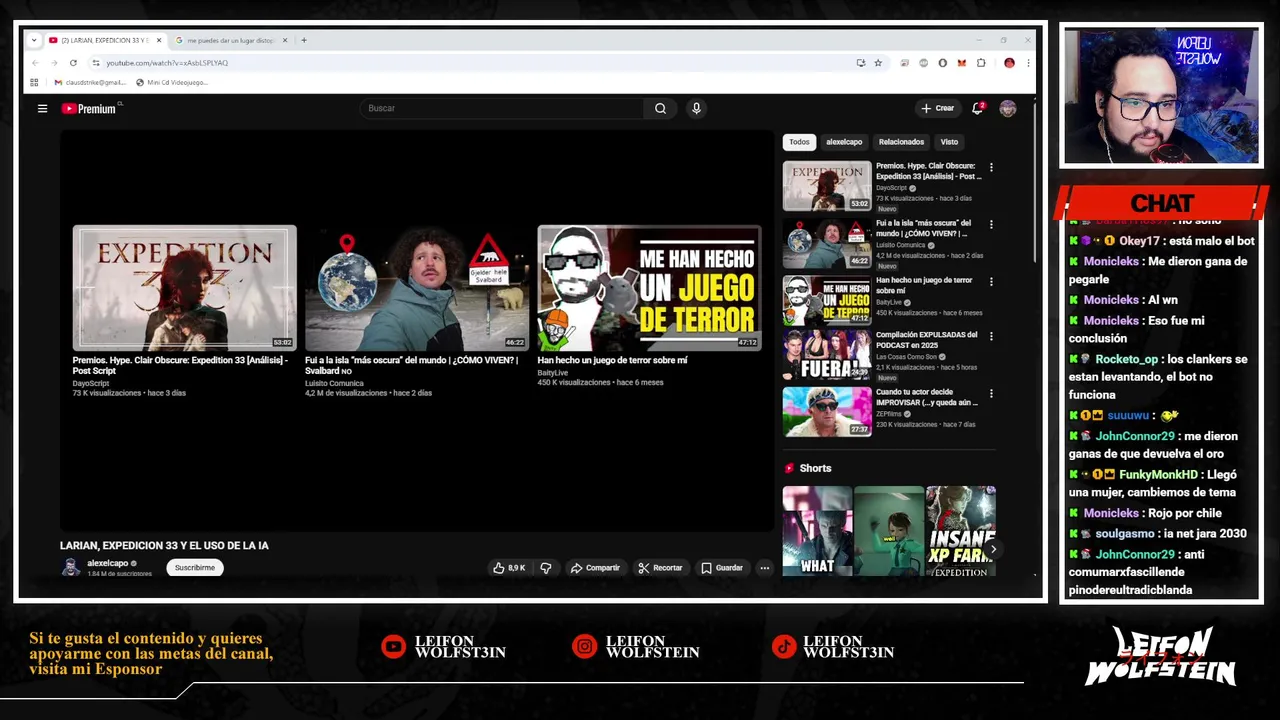Image resolution: width=1280 pixels, height=720 pixels.
Task: Open Chrome apps grid in bookmarks bar
Action: (x=34, y=82)
